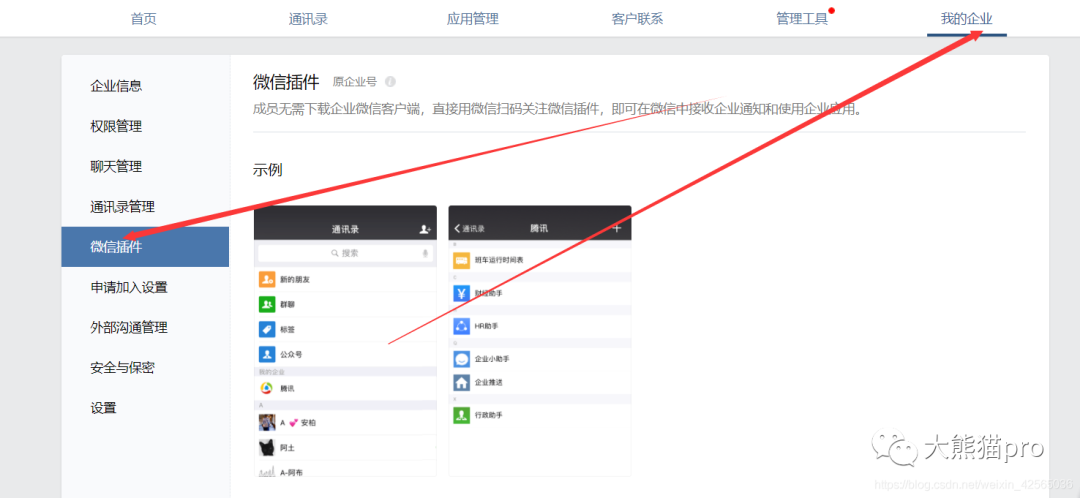
Task: Click the avatar next to A 安柏
Action: [x=267, y=422]
